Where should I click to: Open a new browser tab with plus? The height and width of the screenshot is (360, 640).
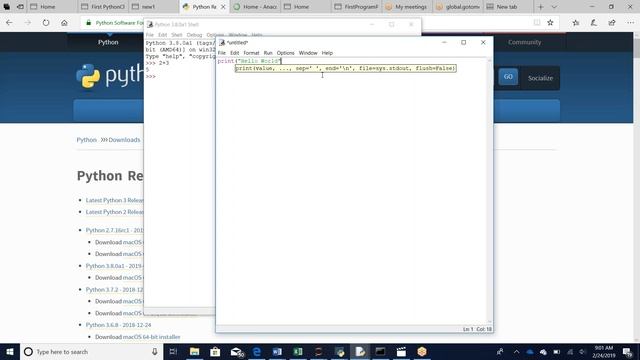tap(541, 7)
